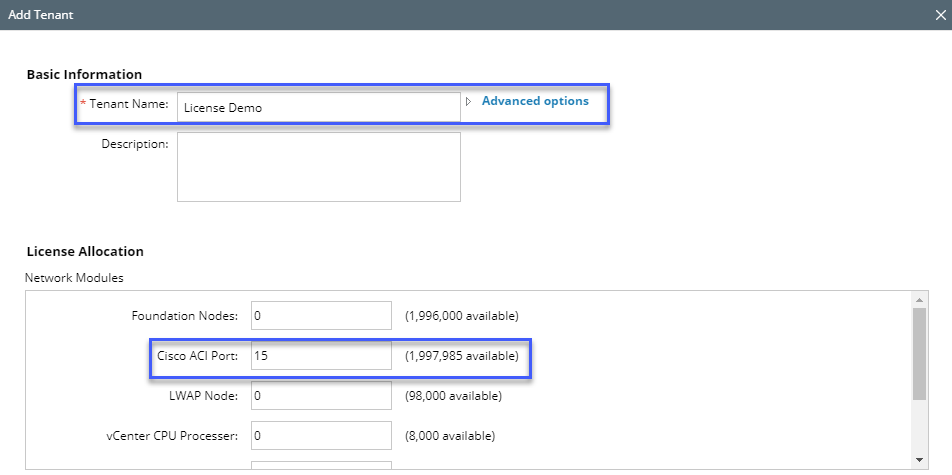Click the license list scroll-down arrow

point(919,459)
